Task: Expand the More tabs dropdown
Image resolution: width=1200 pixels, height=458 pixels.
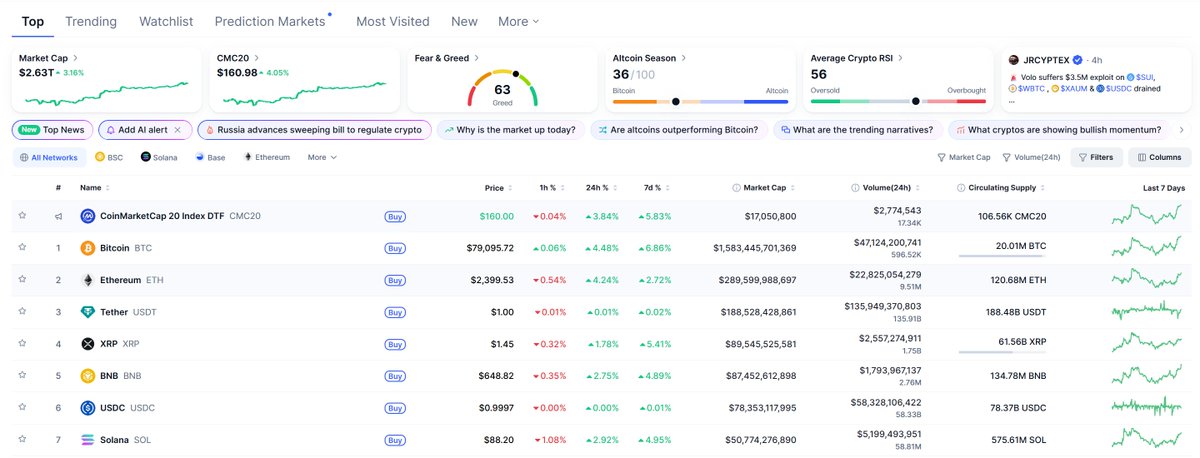Action: (x=518, y=21)
